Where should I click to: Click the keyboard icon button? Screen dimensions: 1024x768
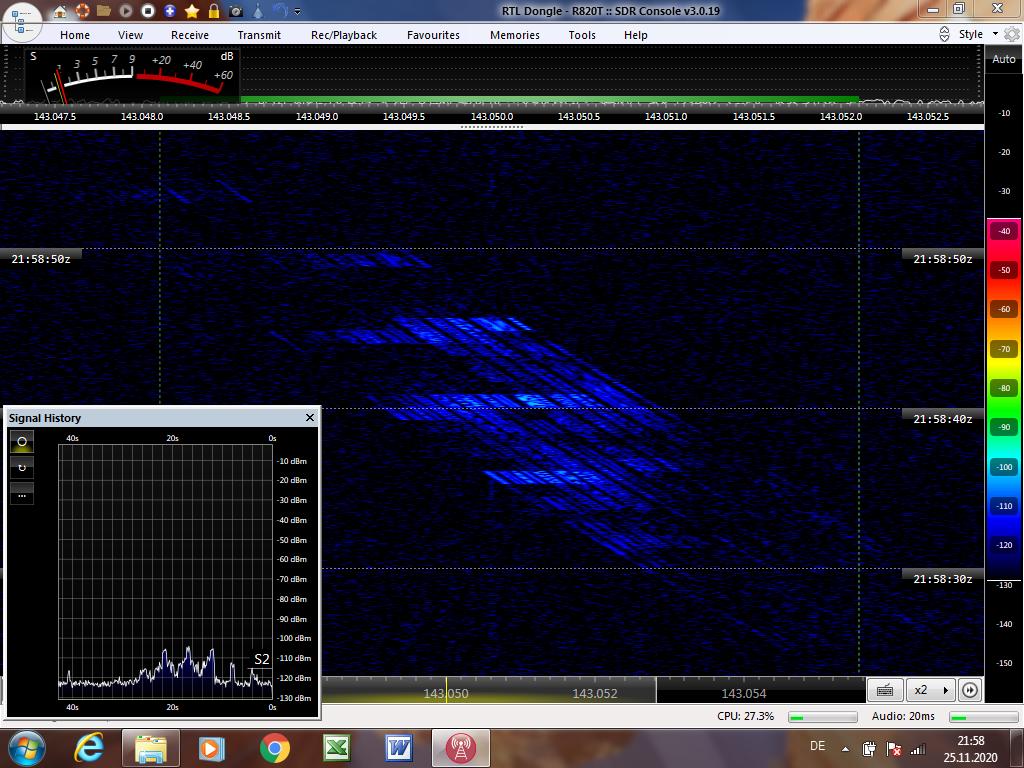(885, 690)
